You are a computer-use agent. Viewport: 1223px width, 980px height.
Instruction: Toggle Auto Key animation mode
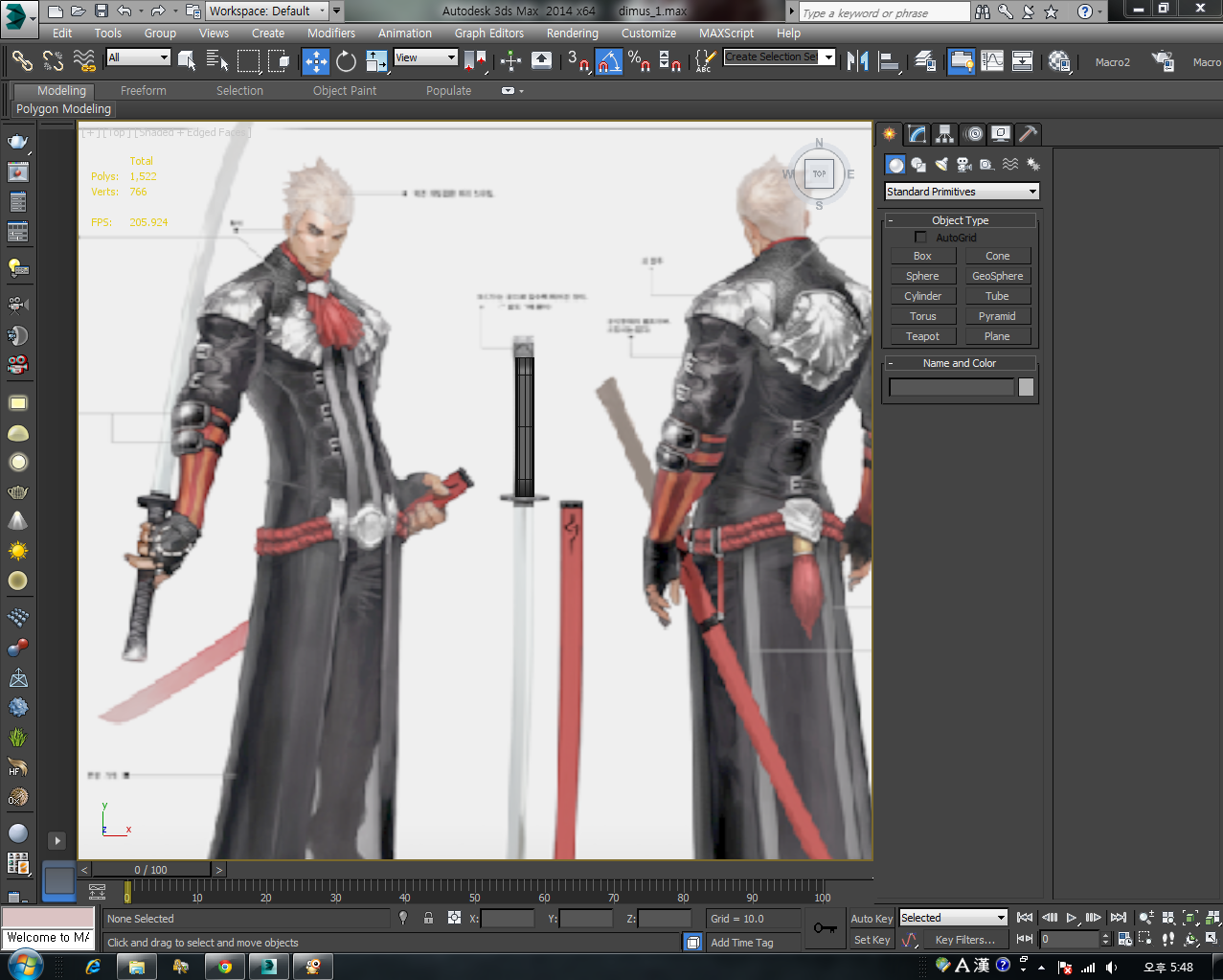coord(871,919)
